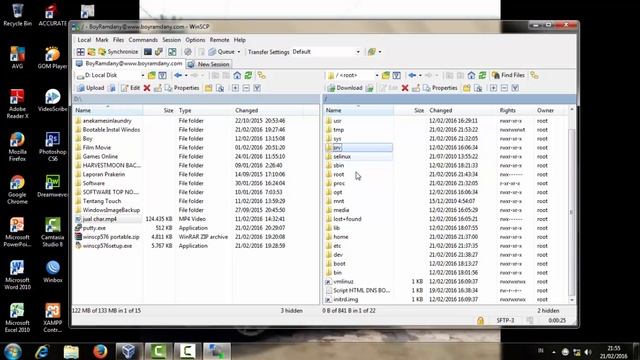Expand the Queue dropdown arrow
This screenshot has height=360, width=640.
(239, 52)
